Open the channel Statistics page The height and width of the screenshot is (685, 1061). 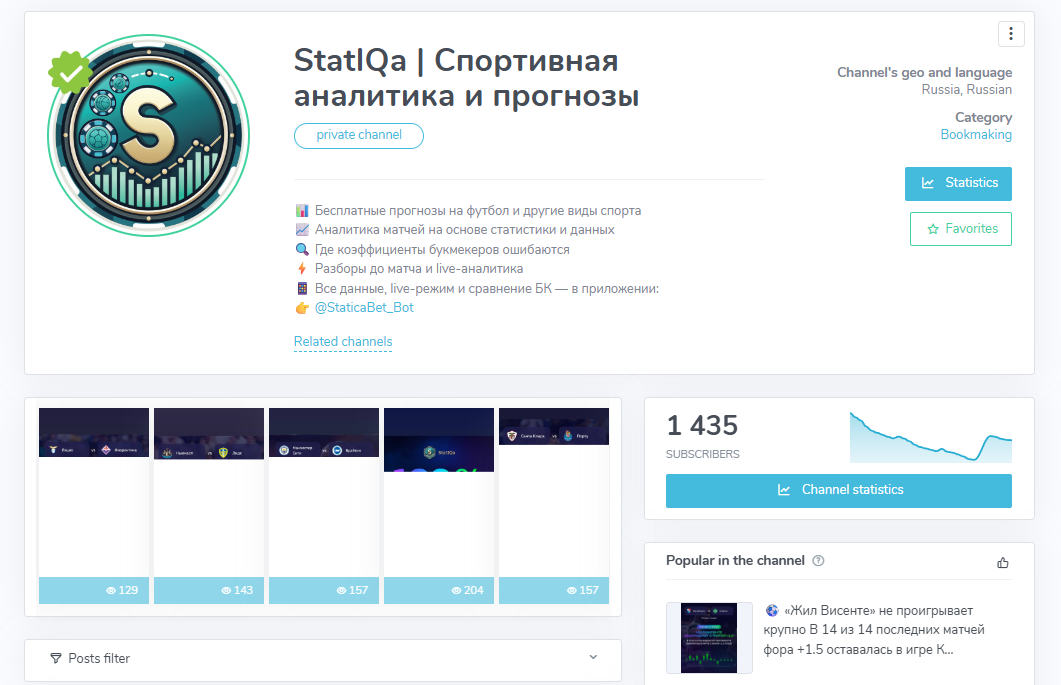(958, 183)
